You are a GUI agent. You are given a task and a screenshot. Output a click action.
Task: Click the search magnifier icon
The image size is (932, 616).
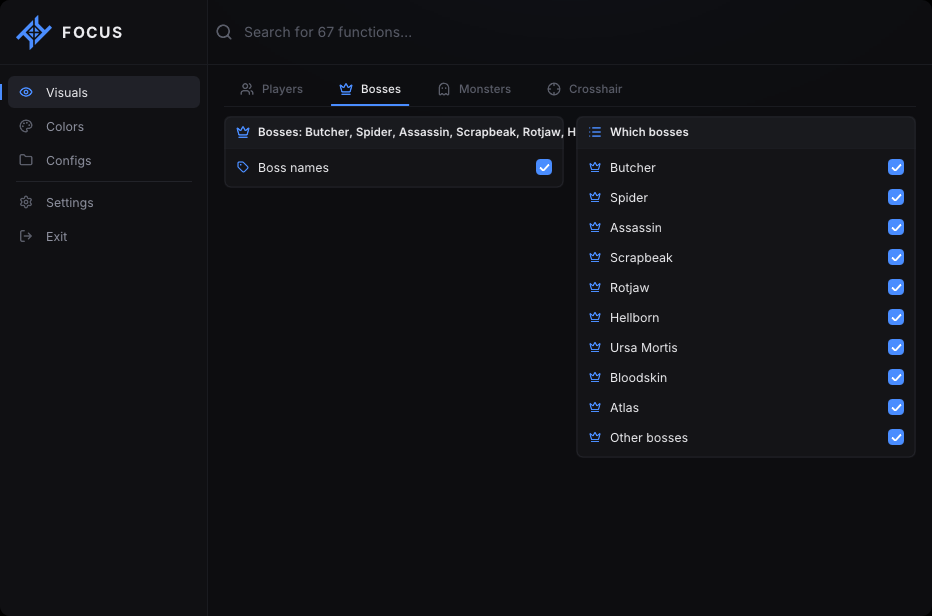224,32
